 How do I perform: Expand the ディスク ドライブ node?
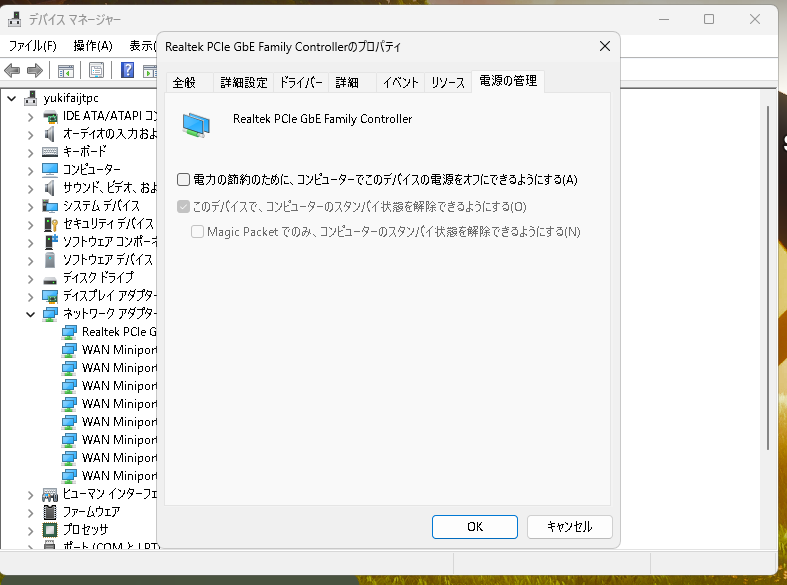(x=31, y=279)
